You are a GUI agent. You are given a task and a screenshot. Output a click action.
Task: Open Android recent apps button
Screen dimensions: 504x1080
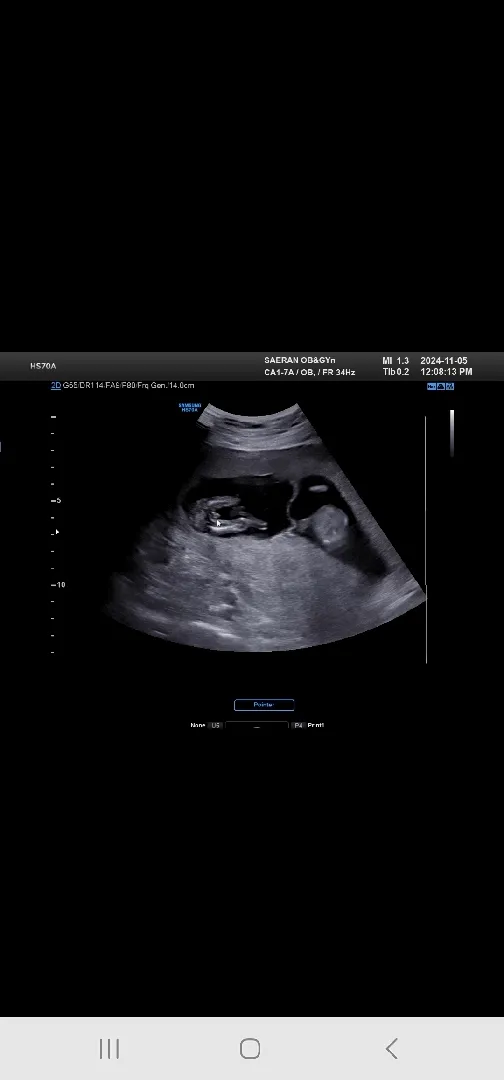(x=109, y=1049)
